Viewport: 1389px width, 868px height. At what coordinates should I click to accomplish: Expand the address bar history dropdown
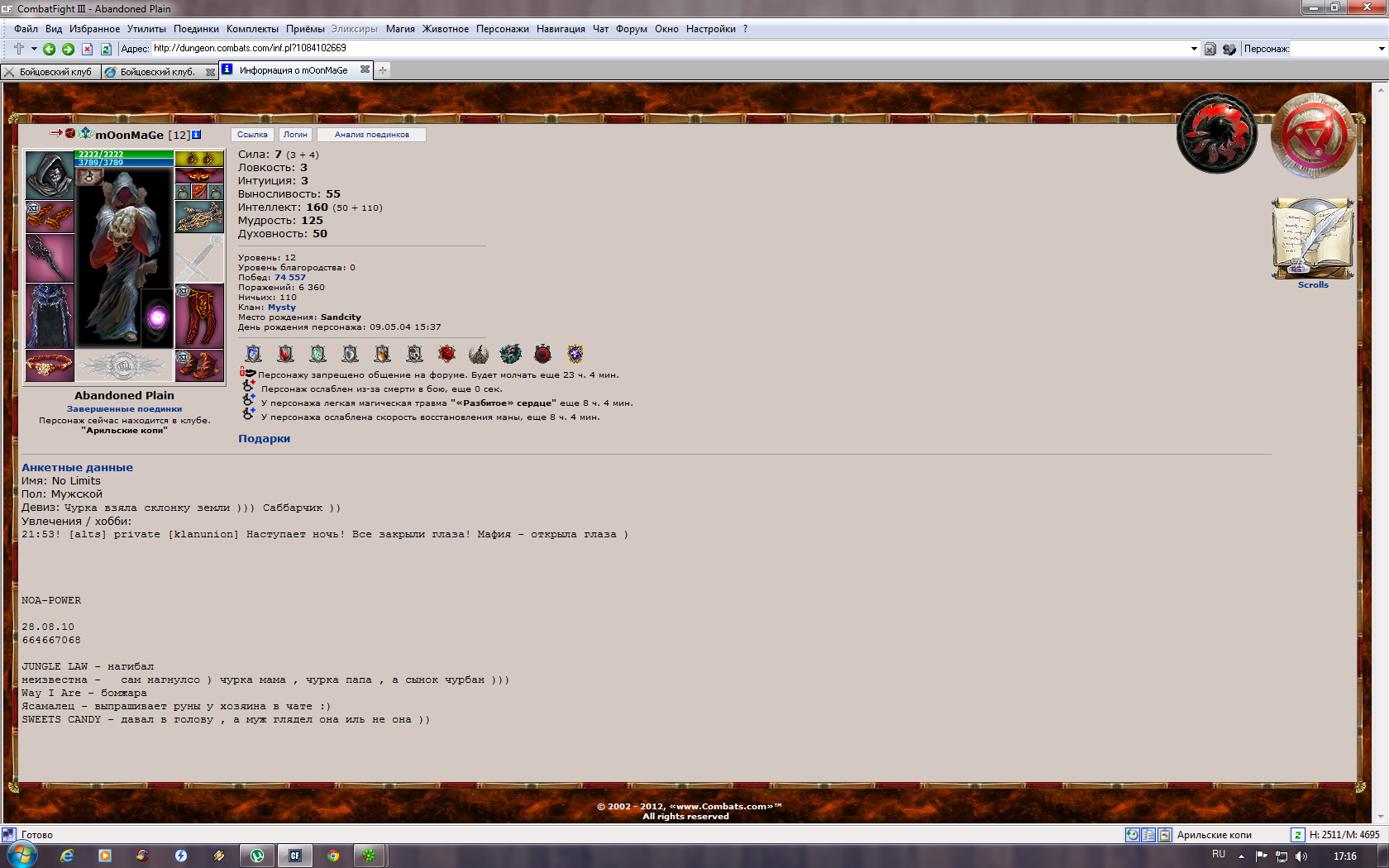pyautogui.click(x=1194, y=49)
